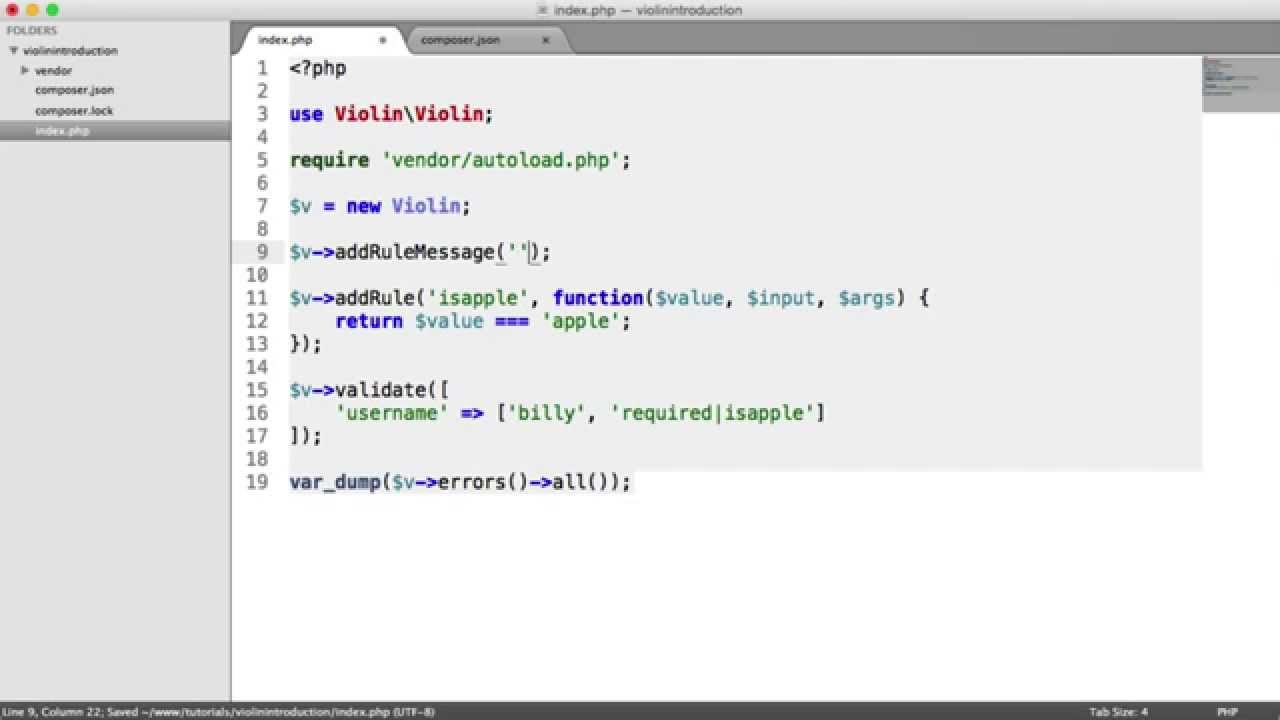Click the '$v = new Violin;' line
Screen dimensions: 1280x720
point(380,206)
